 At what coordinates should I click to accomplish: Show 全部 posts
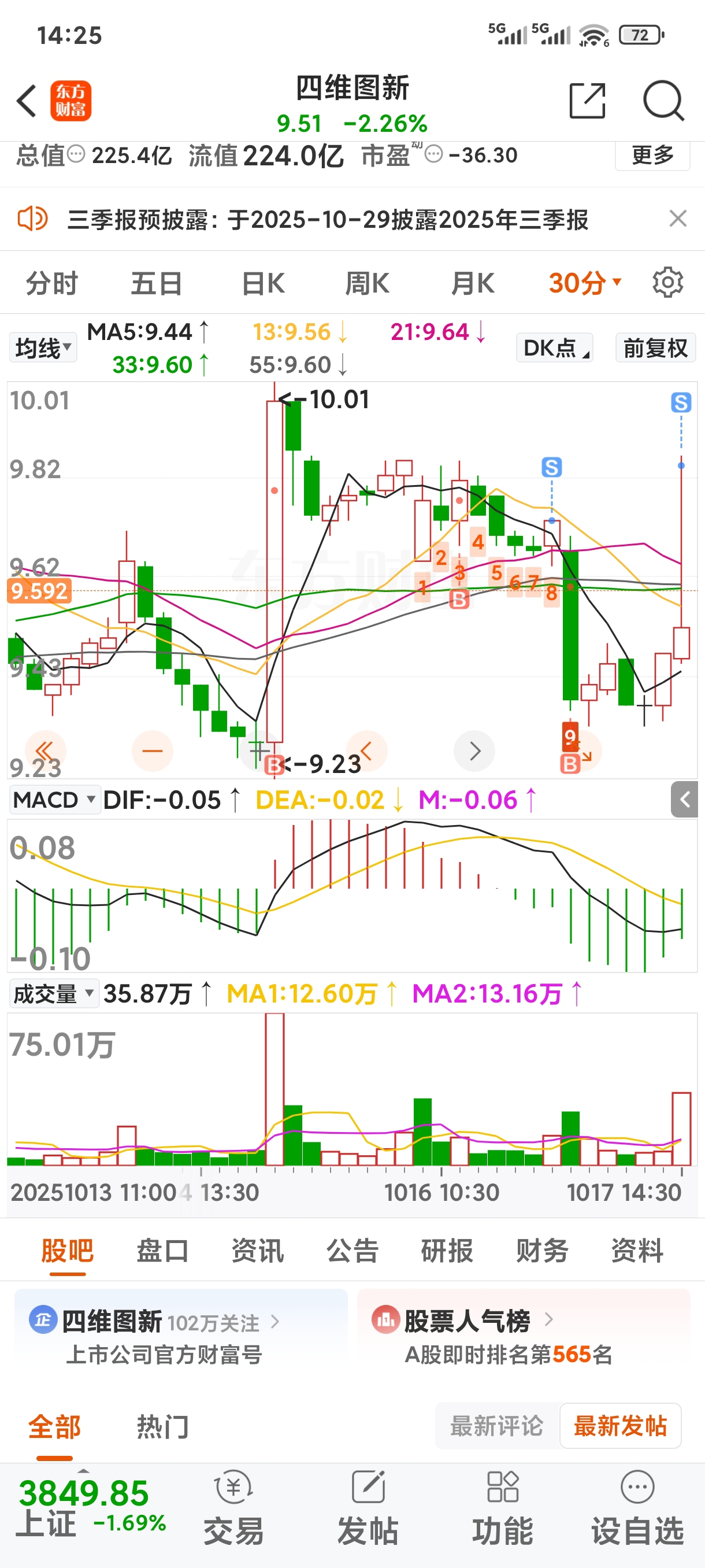pyautogui.click(x=54, y=1426)
